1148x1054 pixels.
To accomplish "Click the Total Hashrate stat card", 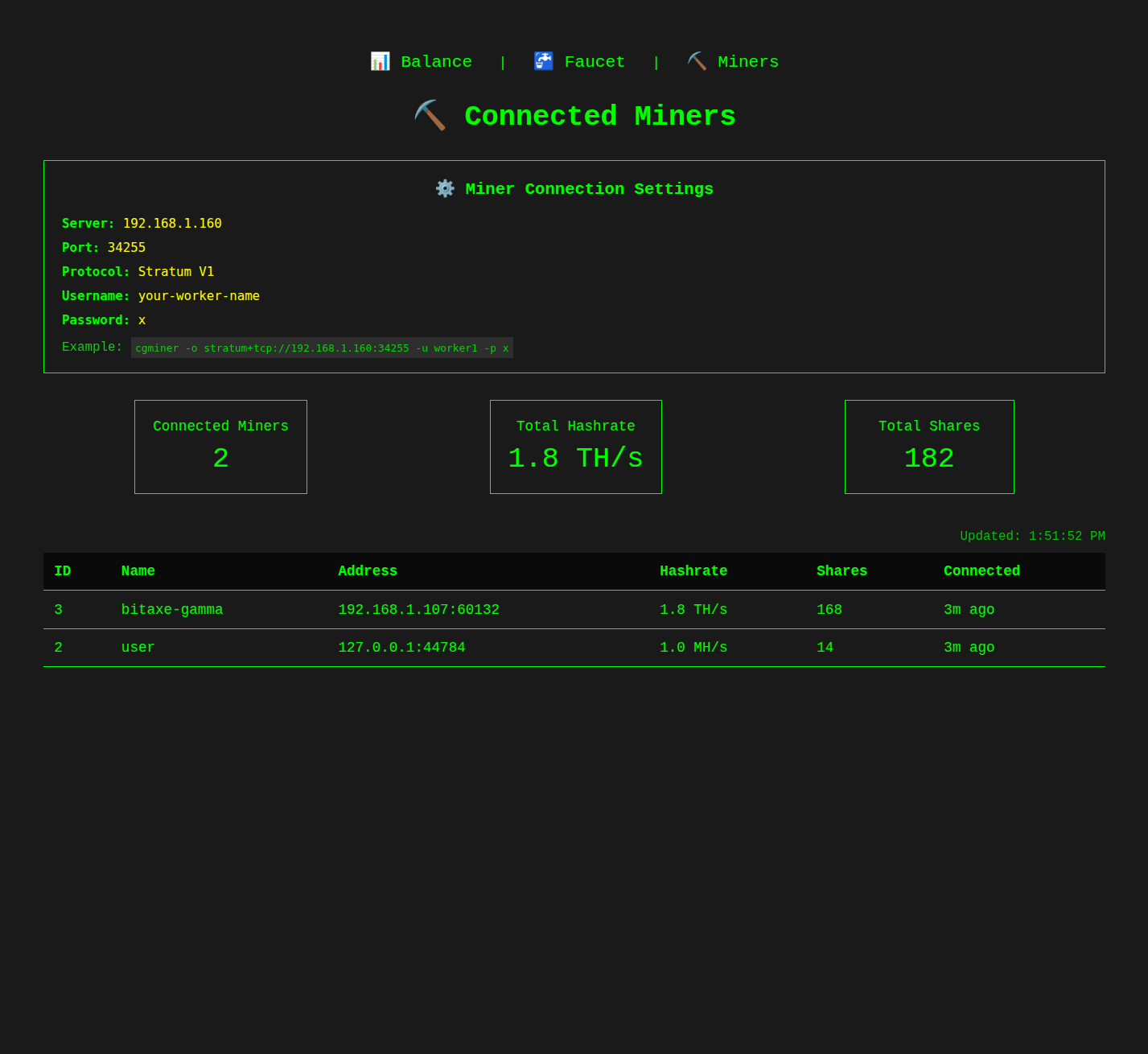I will pos(575,447).
